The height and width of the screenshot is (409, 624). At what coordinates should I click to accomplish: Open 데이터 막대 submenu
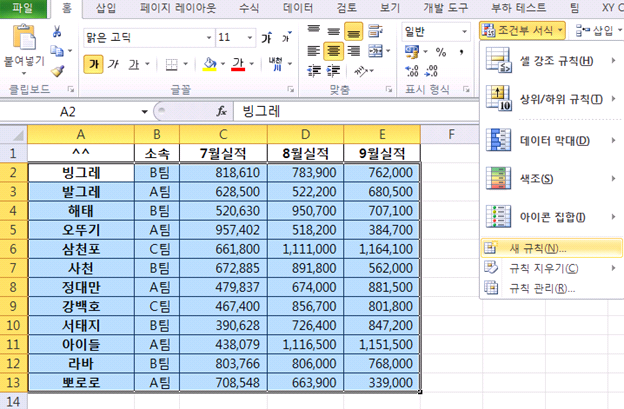[552, 140]
